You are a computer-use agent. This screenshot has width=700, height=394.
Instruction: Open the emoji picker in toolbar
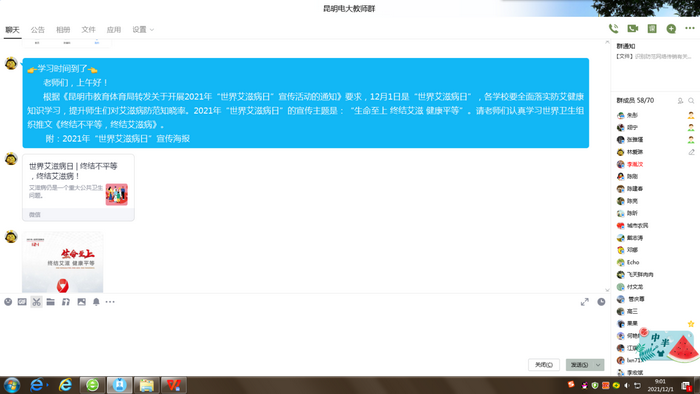point(8,302)
